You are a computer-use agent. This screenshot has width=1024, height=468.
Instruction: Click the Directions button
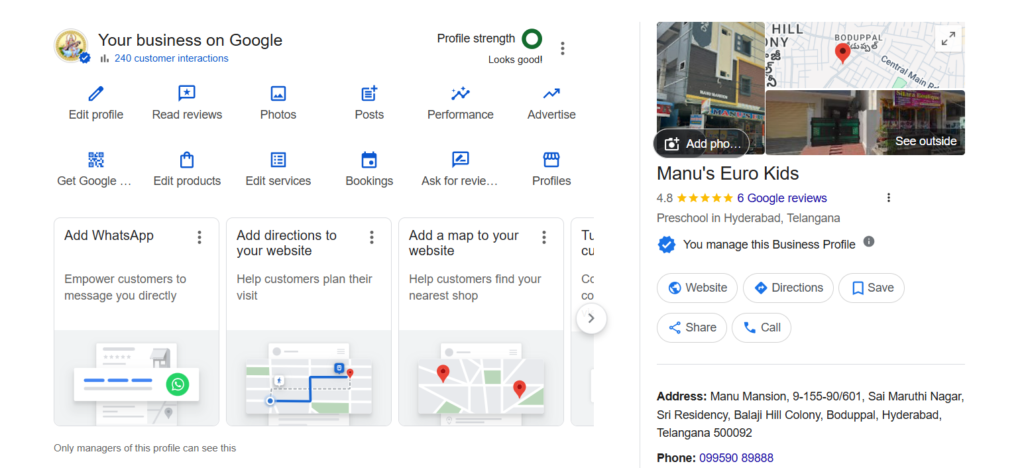(x=788, y=288)
